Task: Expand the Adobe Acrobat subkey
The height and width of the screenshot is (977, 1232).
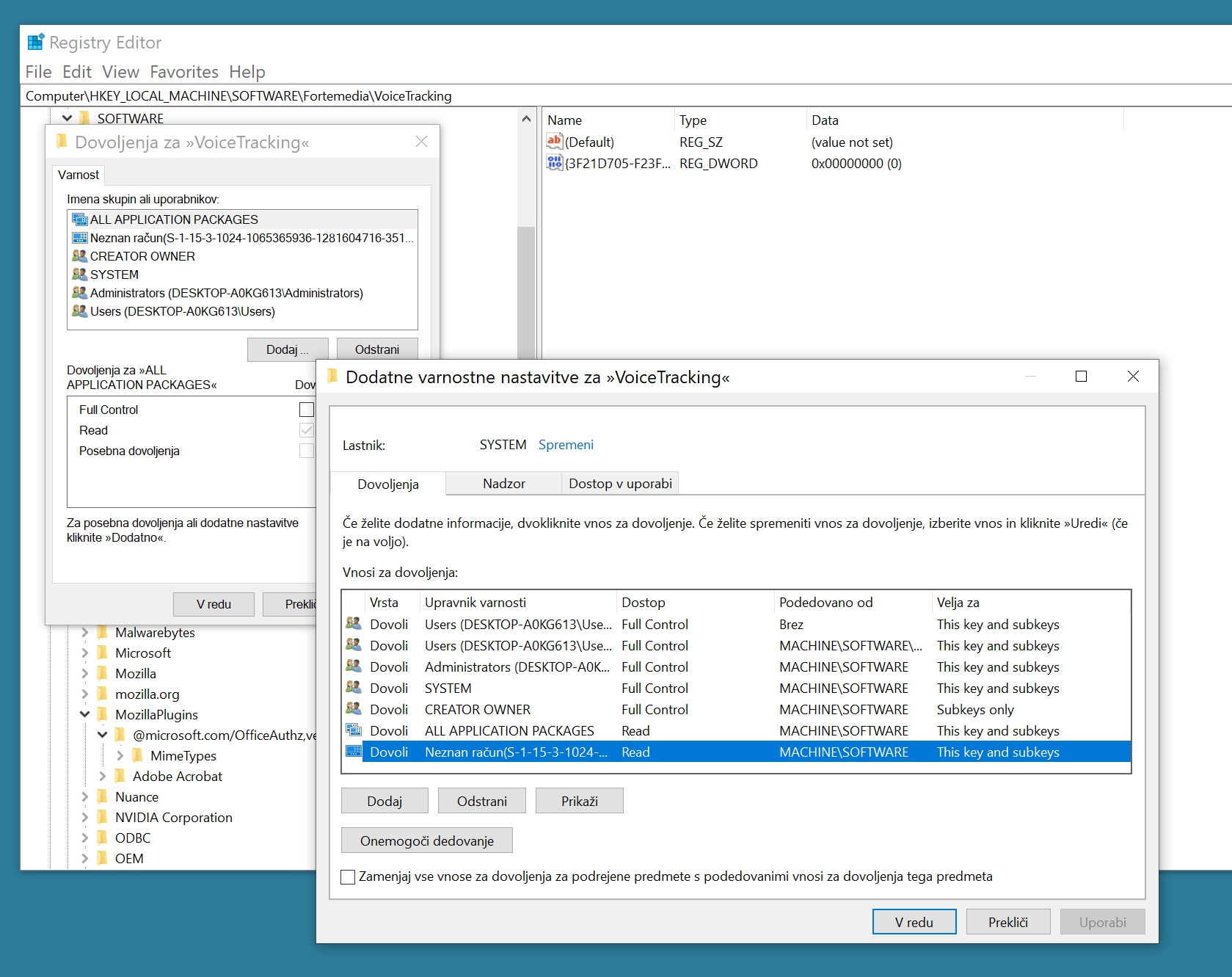Action: 102,777
